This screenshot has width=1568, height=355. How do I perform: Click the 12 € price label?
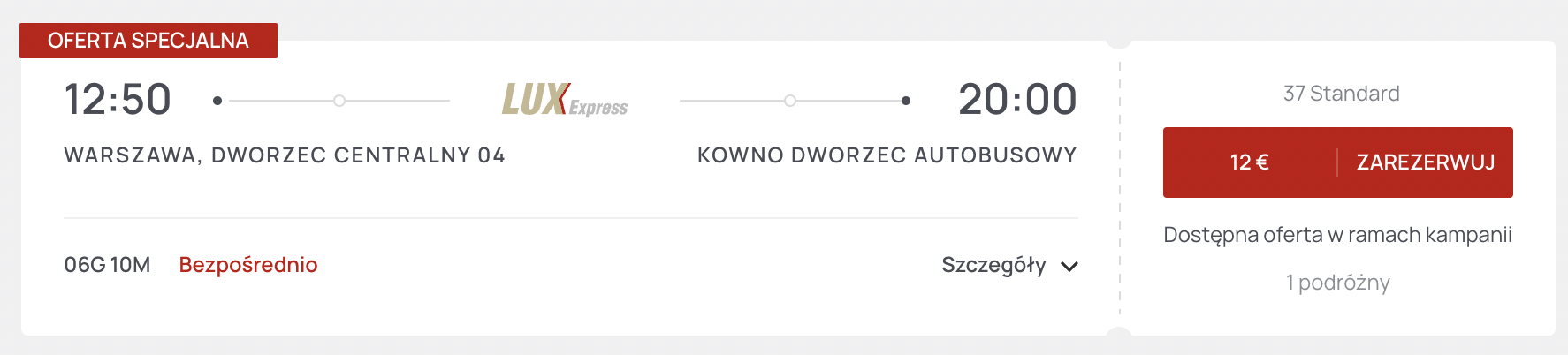pos(1249,162)
